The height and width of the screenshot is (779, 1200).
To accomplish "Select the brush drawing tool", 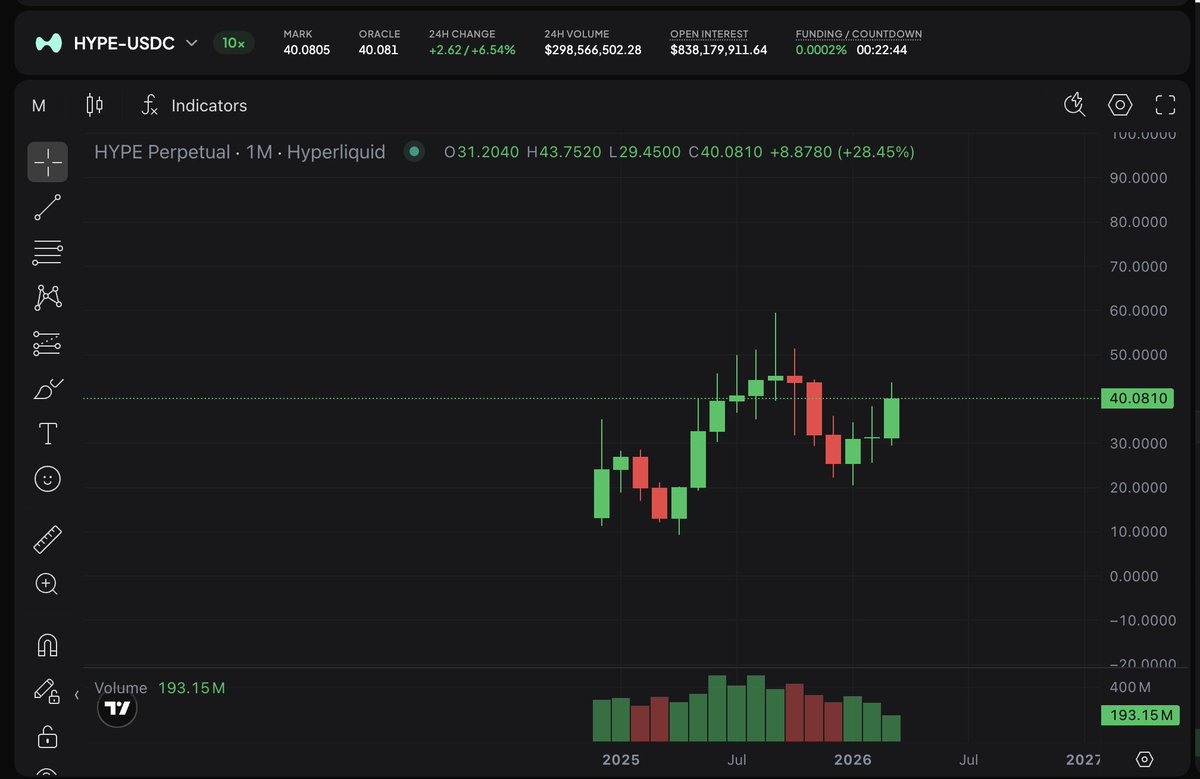I will tap(47, 389).
